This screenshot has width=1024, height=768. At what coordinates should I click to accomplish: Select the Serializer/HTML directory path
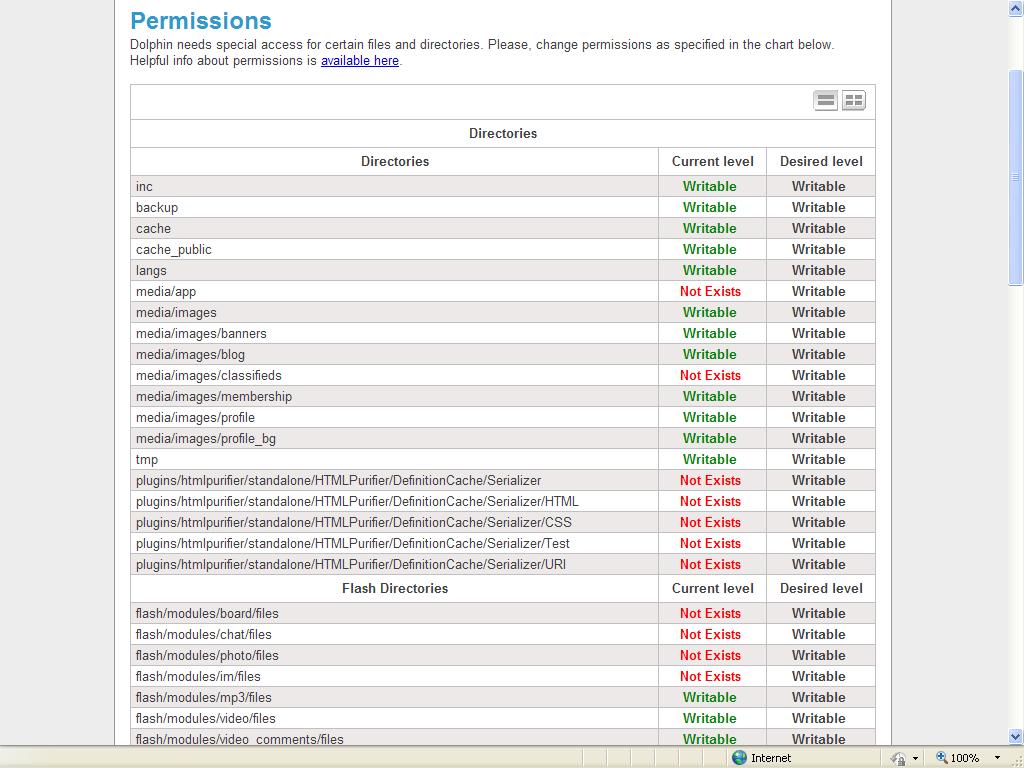[357, 502]
